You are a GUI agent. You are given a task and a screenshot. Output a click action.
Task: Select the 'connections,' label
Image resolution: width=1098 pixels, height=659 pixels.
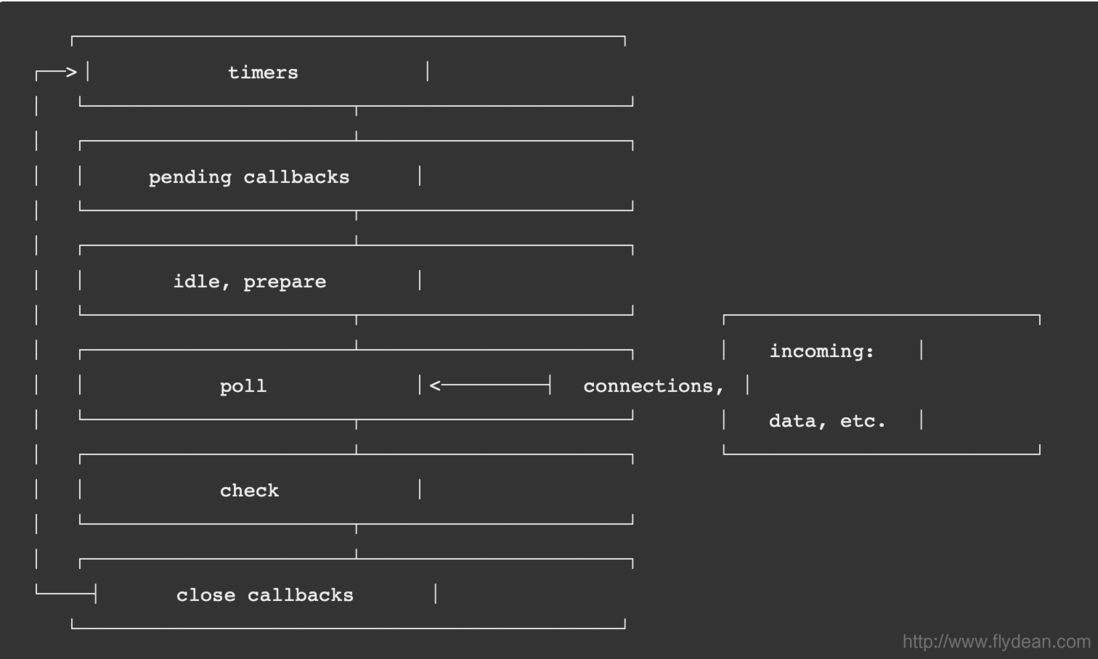(653, 386)
